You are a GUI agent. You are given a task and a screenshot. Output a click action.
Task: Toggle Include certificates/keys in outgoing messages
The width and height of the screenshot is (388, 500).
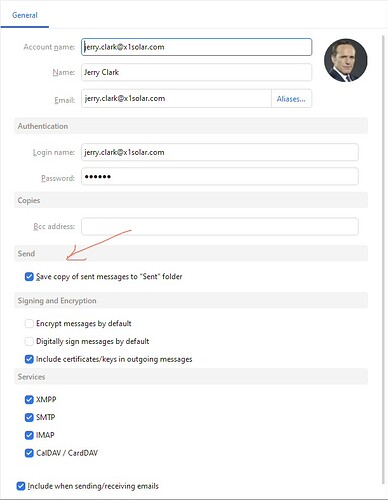pos(29,359)
